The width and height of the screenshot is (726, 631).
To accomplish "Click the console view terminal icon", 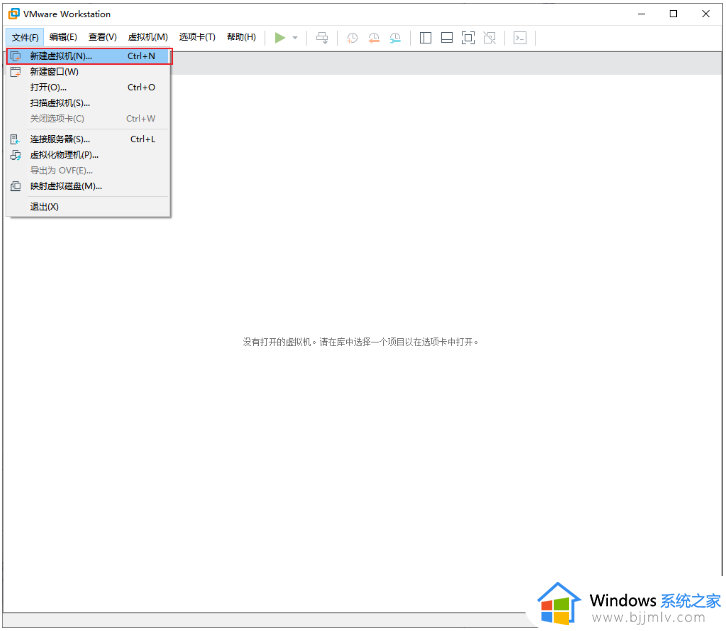I will pos(520,37).
